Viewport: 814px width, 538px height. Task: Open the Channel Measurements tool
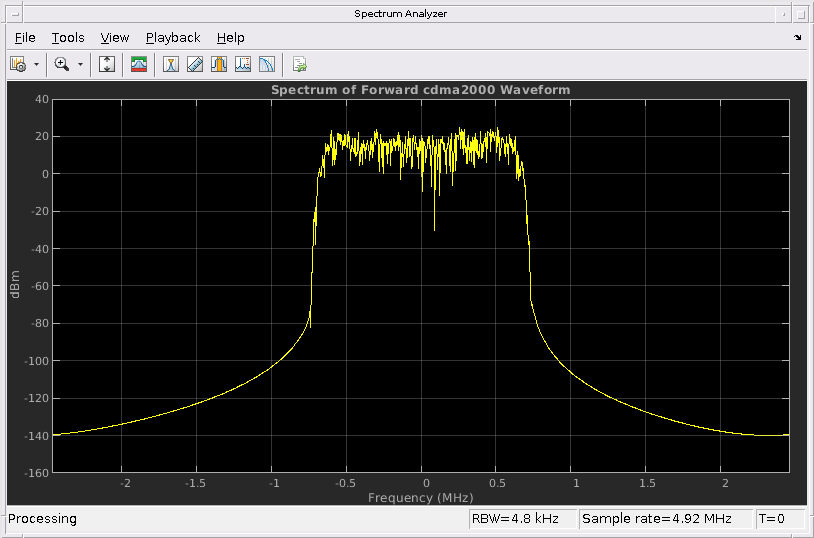click(219, 64)
